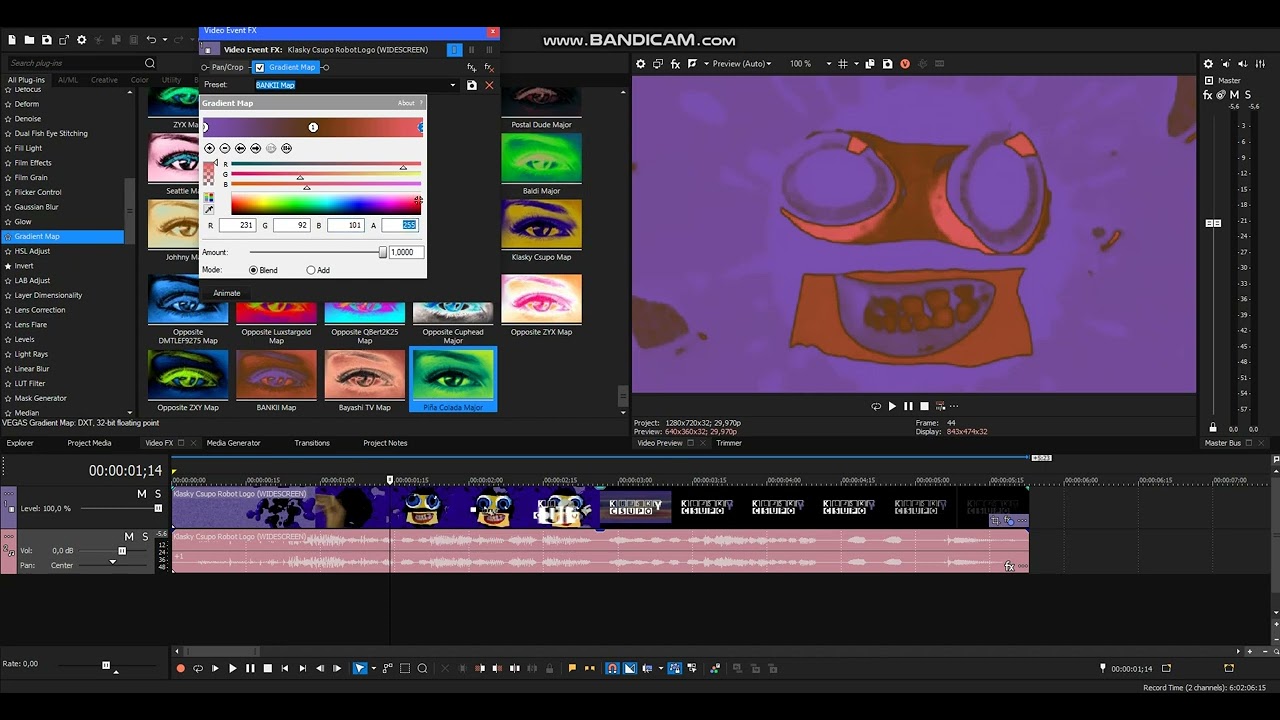The width and height of the screenshot is (1280, 720).
Task: Copy the preview snapshot to clipboard
Action: (x=871, y=64)
